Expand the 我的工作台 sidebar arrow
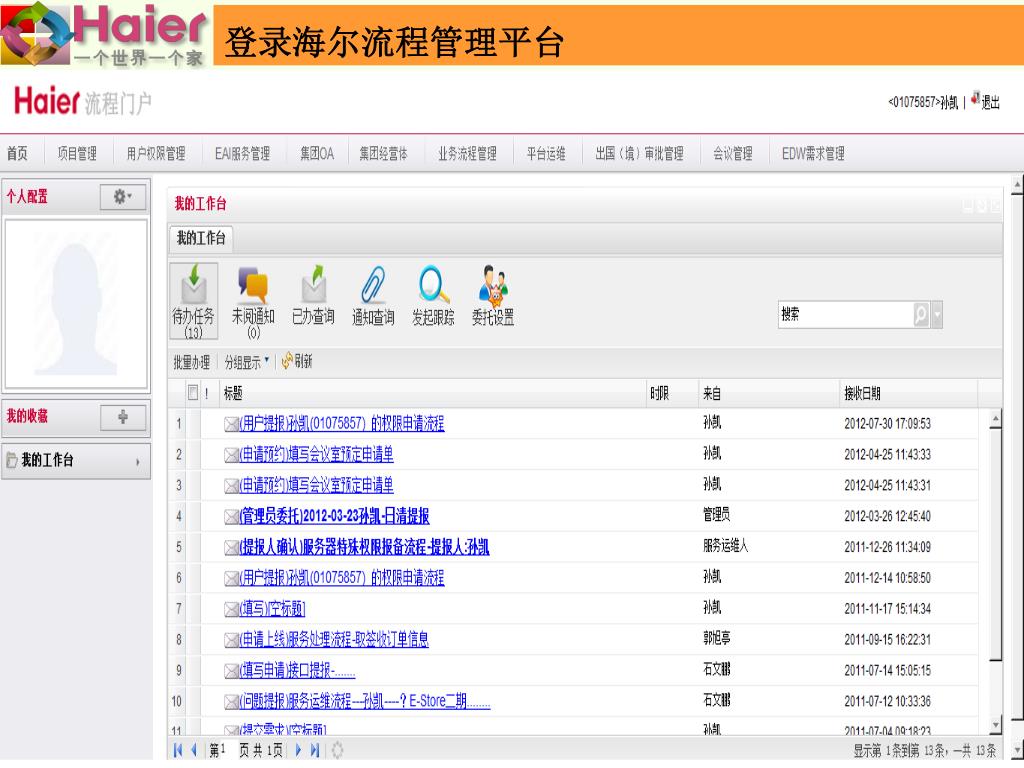 (137, 462)
